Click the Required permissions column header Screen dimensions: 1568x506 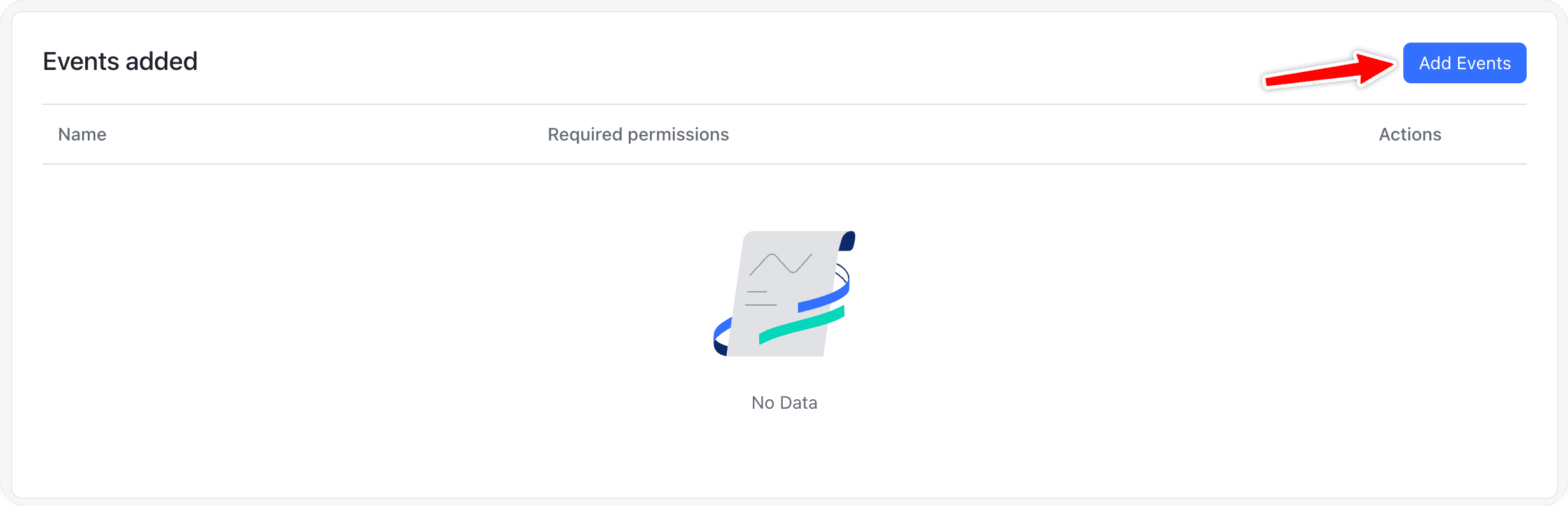(638, 135)
